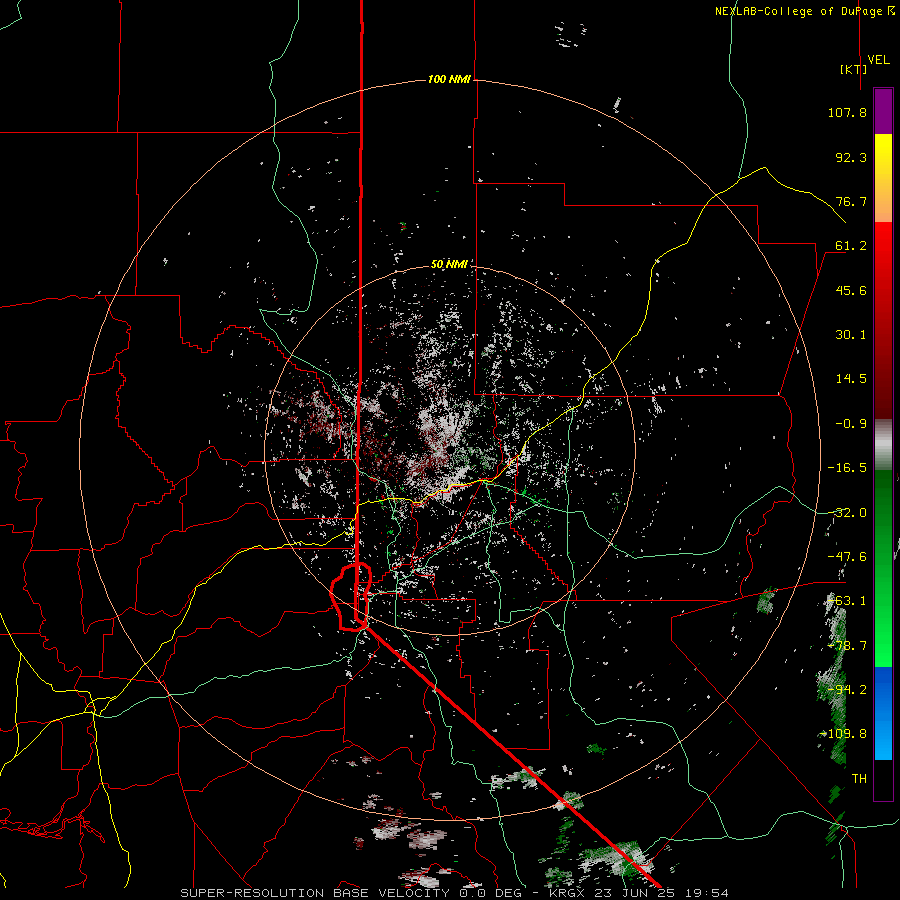Select the 61.2 legend value
The height and width of the screenshot is (900, 900).
851,246
